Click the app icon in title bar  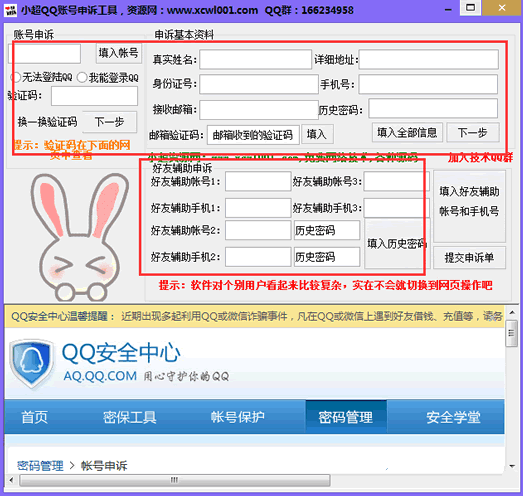point(11,10)
